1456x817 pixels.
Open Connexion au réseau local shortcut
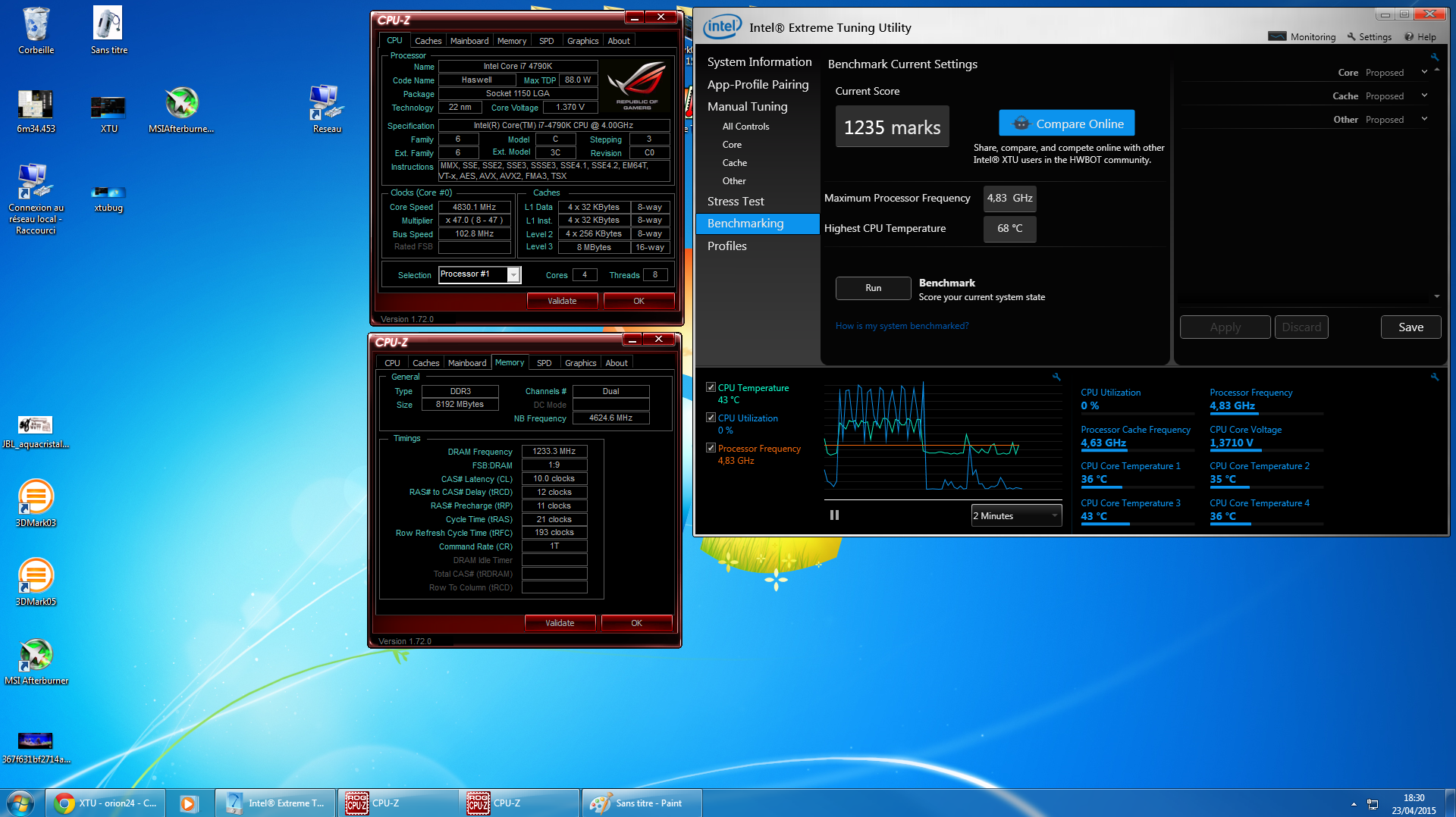coord(36,199)
